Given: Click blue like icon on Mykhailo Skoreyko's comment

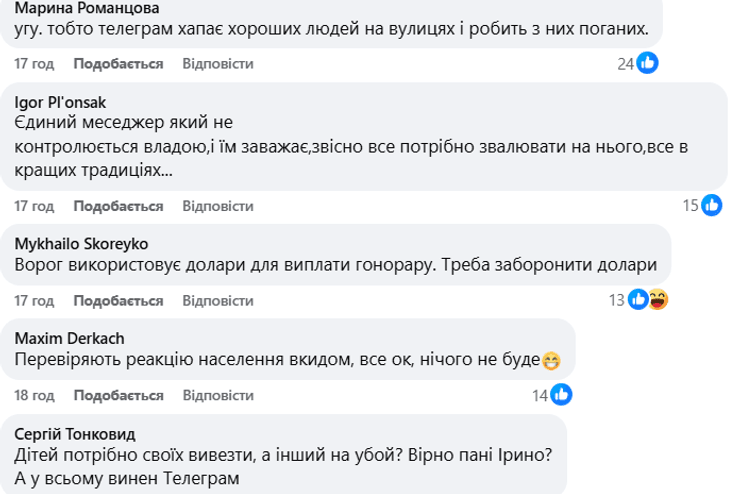Looking at the screenshot, I should [638, 299].
